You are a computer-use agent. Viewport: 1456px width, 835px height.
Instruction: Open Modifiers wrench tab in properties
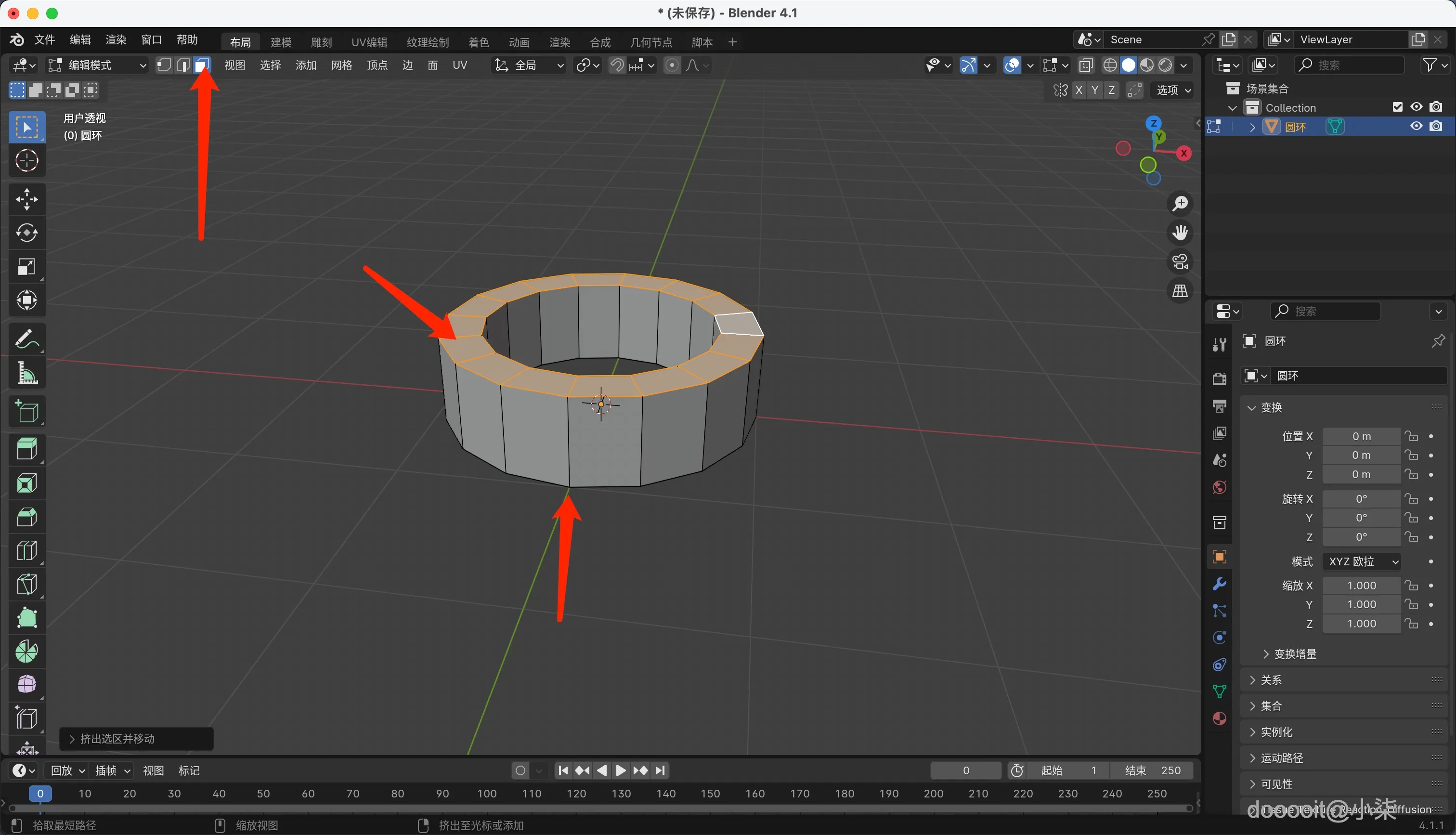click(1219, 584)
